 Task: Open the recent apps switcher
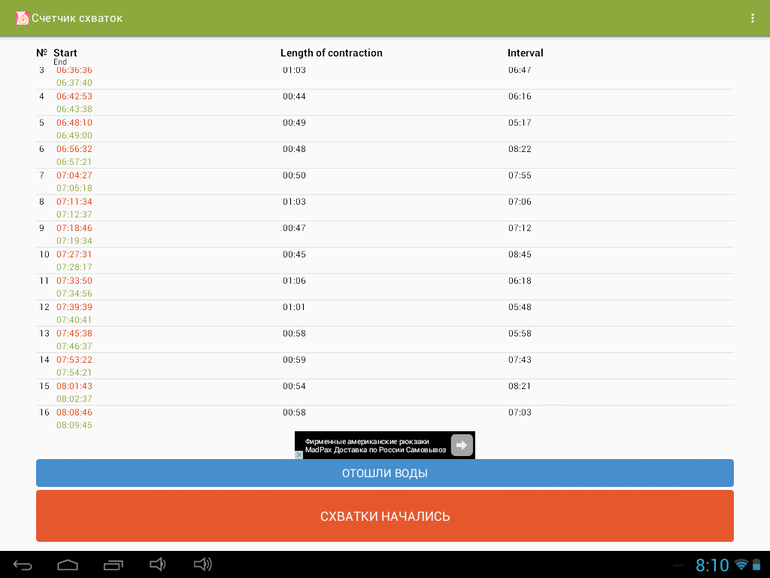pyautogui.click(x=113, y=565)
